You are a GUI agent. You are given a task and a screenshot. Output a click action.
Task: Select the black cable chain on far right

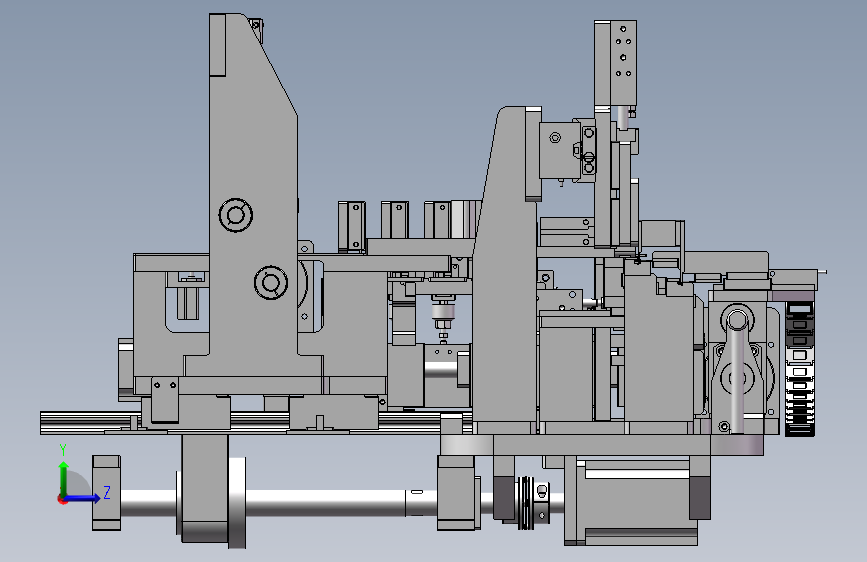[x=800, y=369]
